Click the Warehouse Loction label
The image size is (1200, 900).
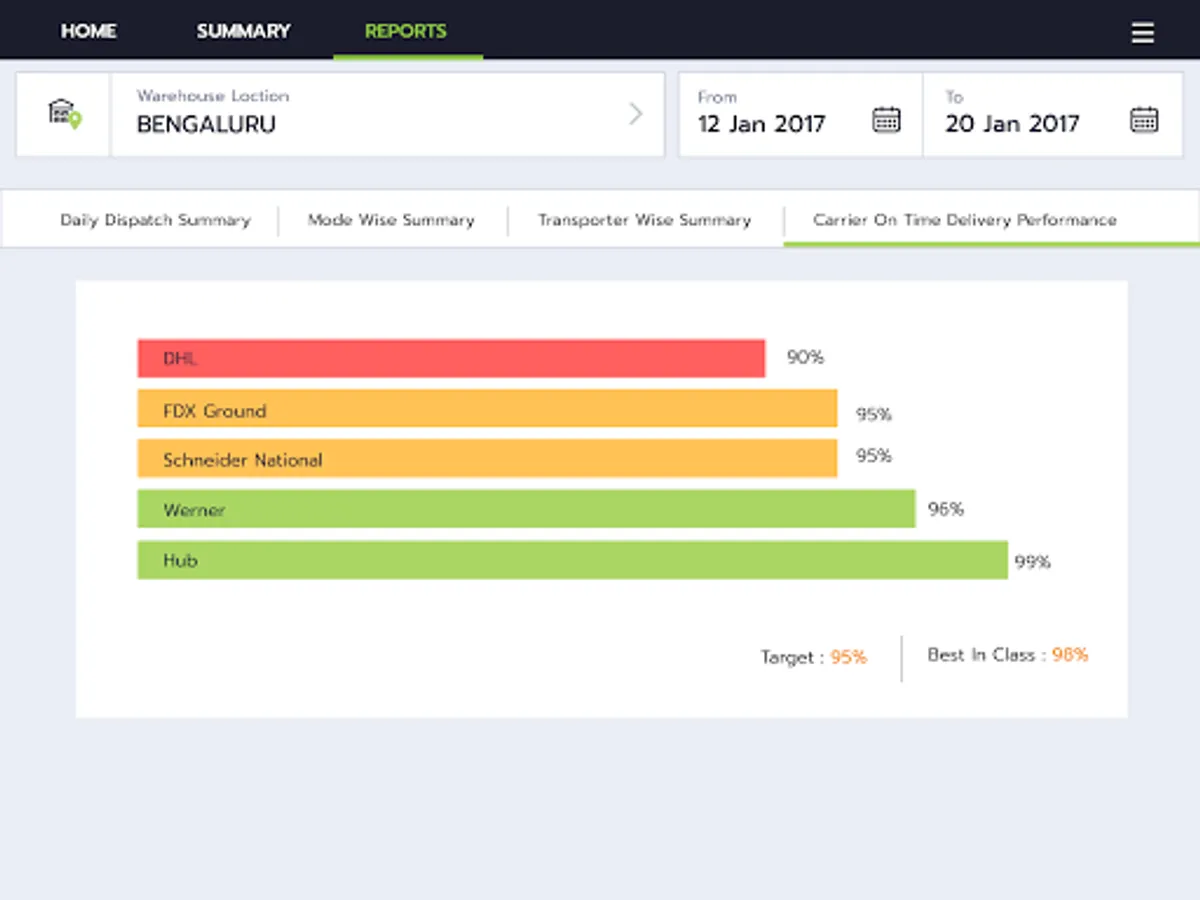click(x=213, y=96)
